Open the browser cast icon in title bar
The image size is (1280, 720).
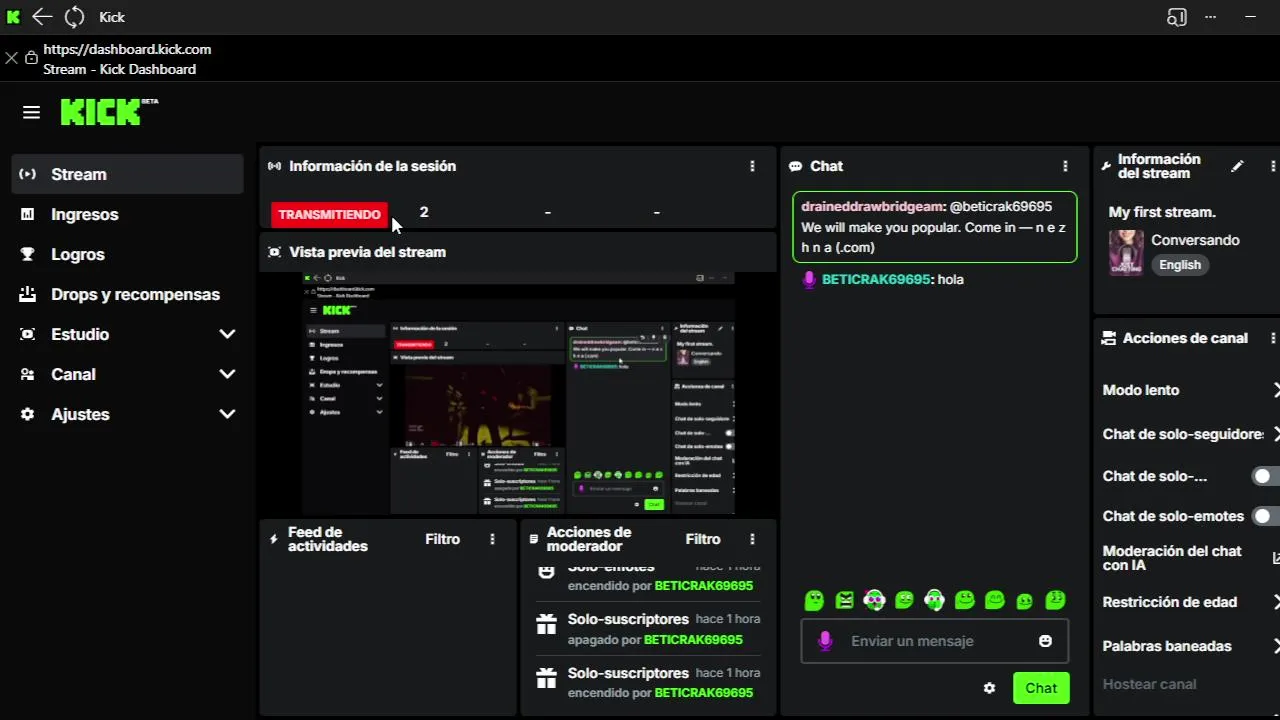(x=1177, y=16)
